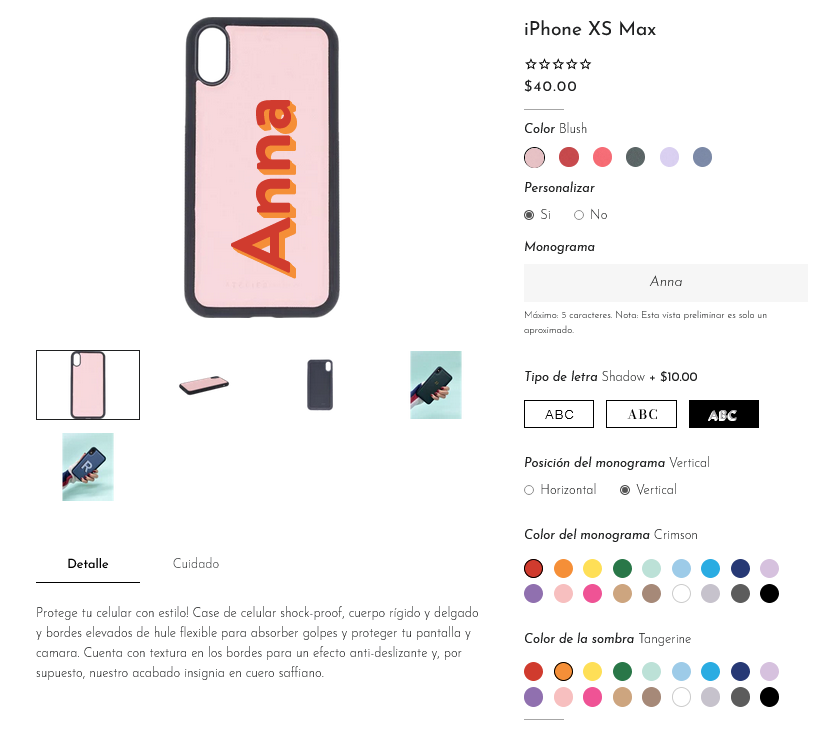Open thumbnail of hand holding green case
The image size is (836, 732).
tap(436, 384)
